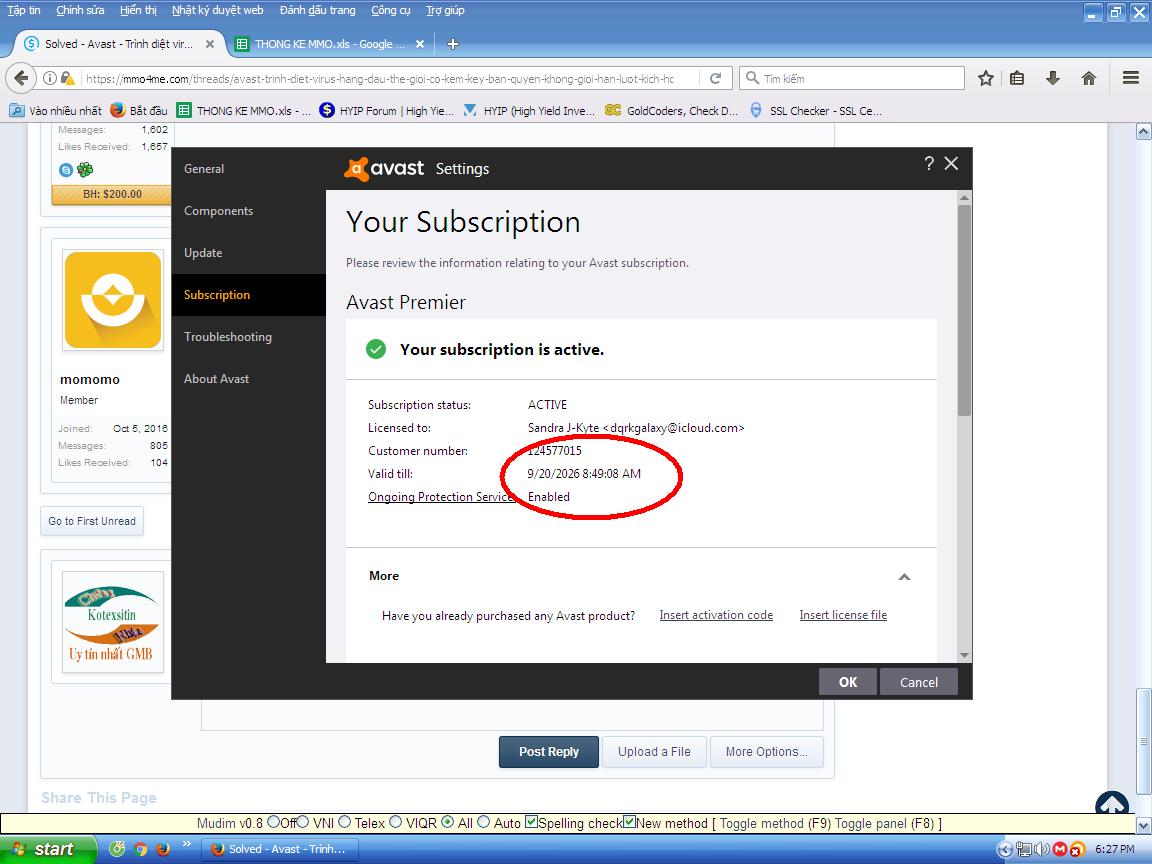This screenshot has height=864, width=1152.
Task: Open the Ongoing Protection Service link
Action: tap(441, 497)
